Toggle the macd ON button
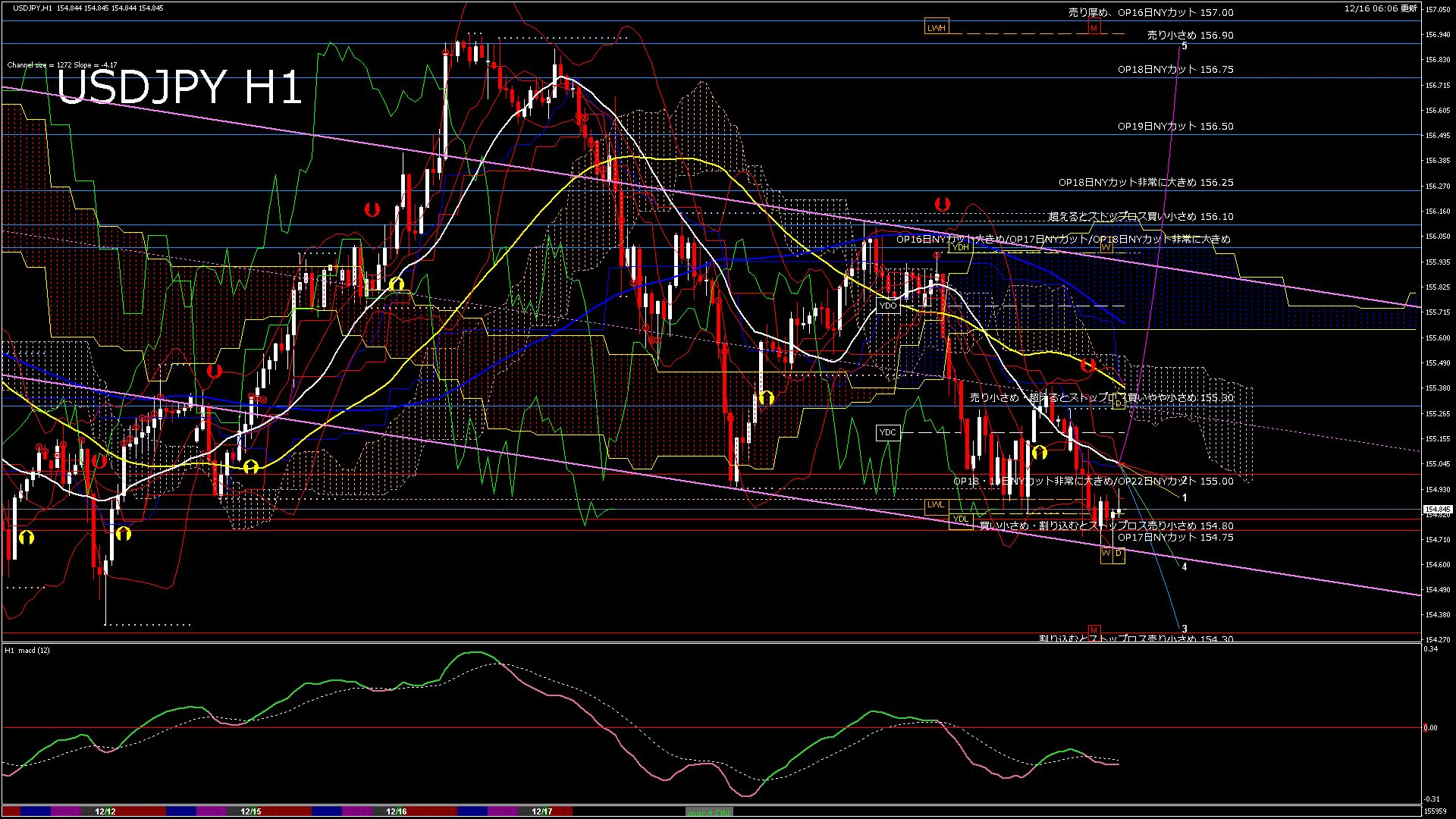This screenshot has width=1456, height=819. [x=709, y=812]
